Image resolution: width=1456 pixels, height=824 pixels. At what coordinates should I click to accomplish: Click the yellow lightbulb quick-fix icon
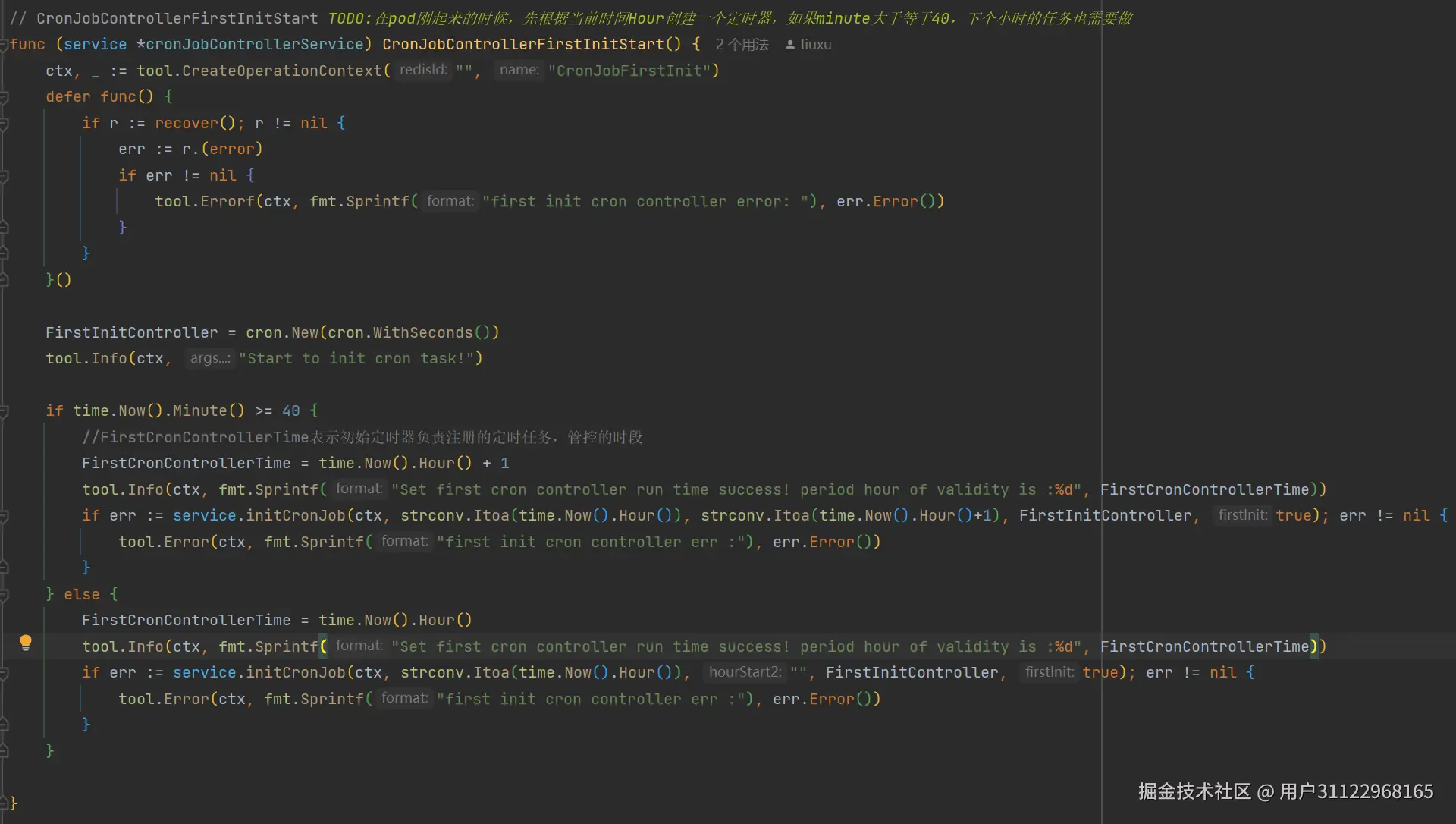point(25,643)
